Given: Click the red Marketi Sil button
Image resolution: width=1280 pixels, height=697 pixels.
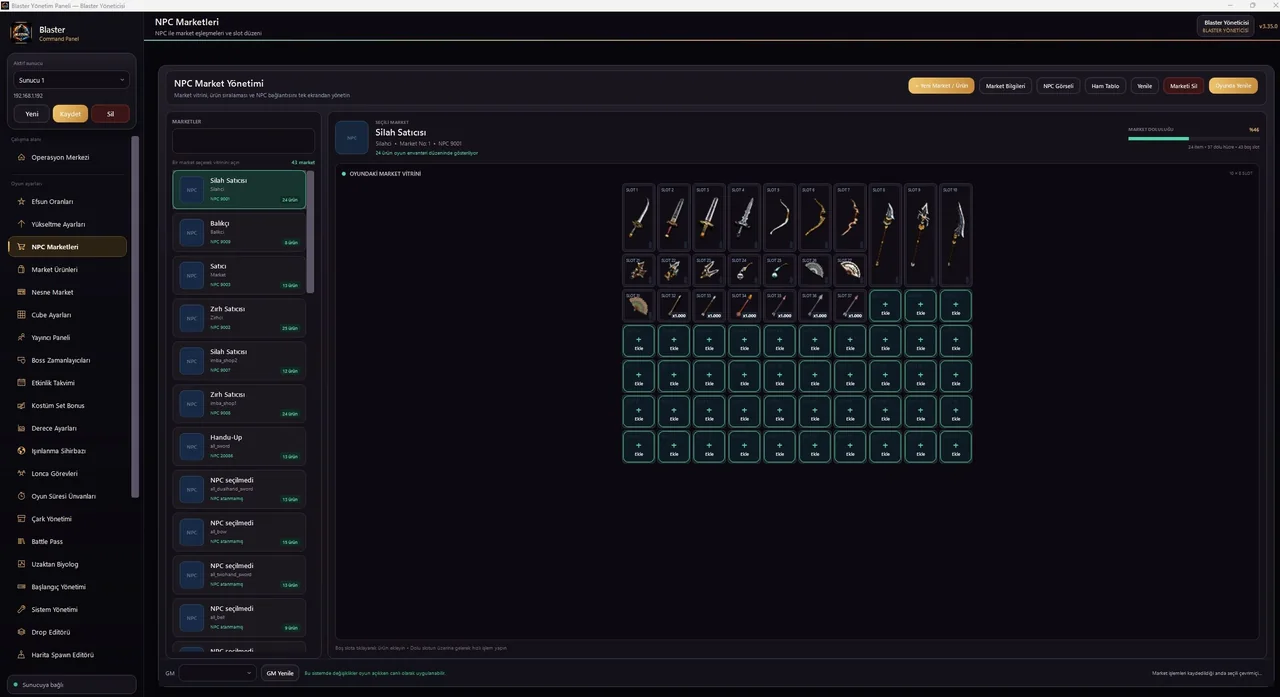Looking at the screenshot, I should pyautogui.click(x=1184, y=86).
